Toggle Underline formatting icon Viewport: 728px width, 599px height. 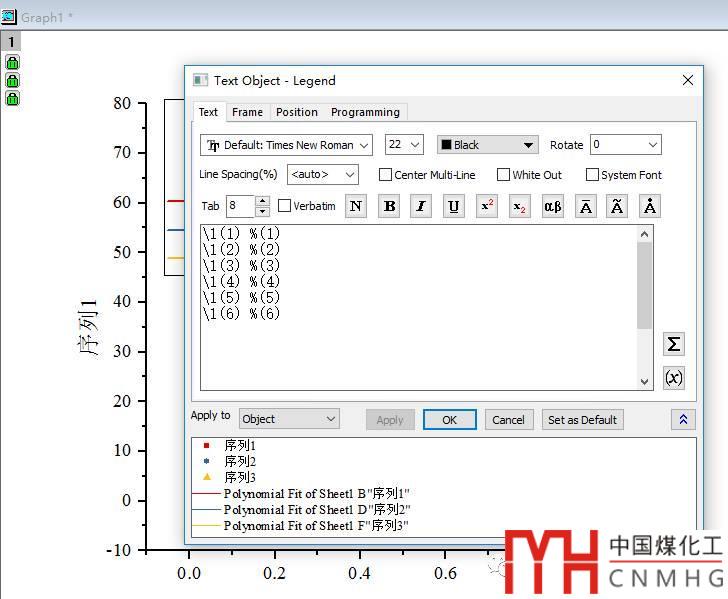pos(454,207)
